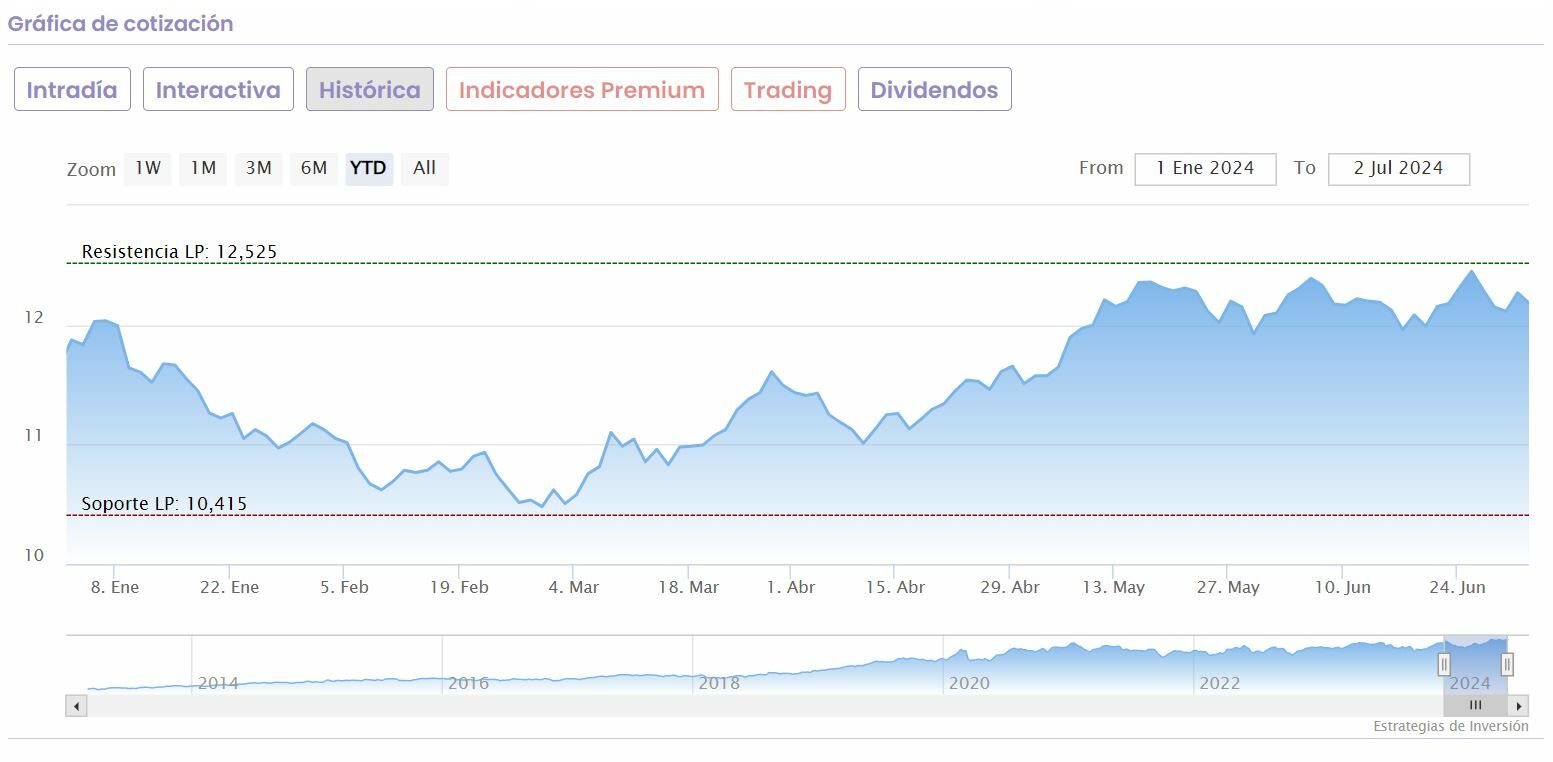Click the navigator scrollbar thumb grip
This screenshot has height=762, width=1553.
point(1475,705)
